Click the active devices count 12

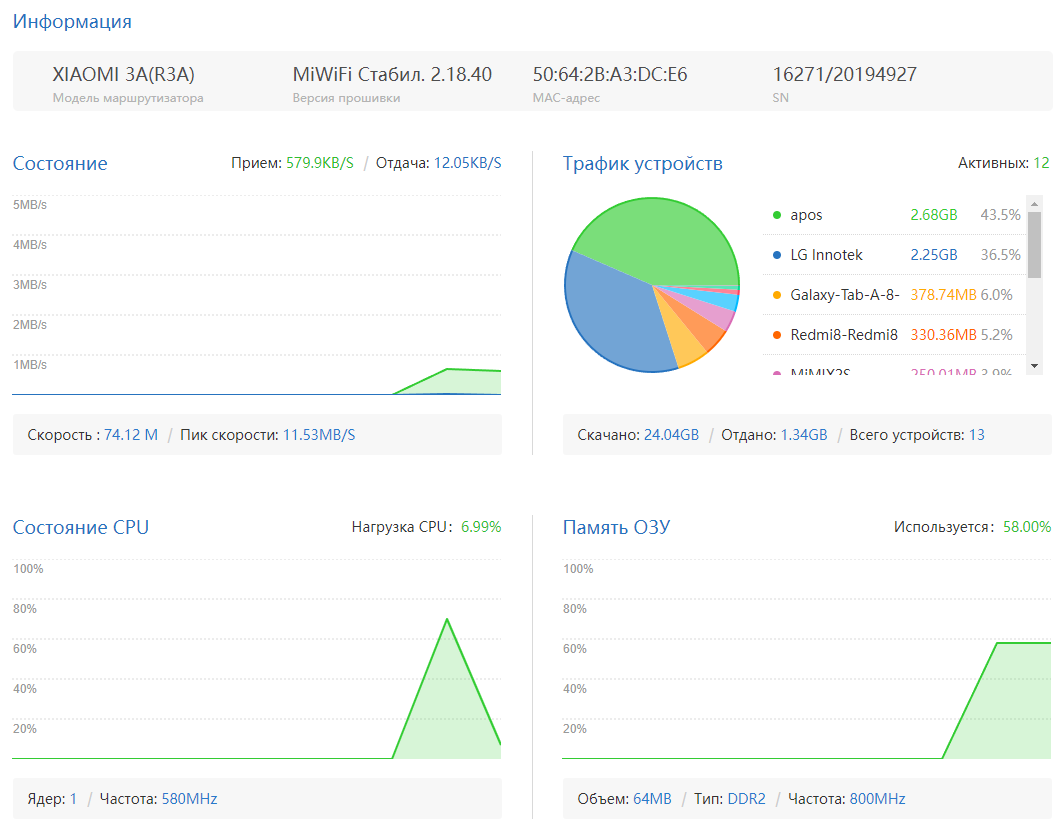1041,163
